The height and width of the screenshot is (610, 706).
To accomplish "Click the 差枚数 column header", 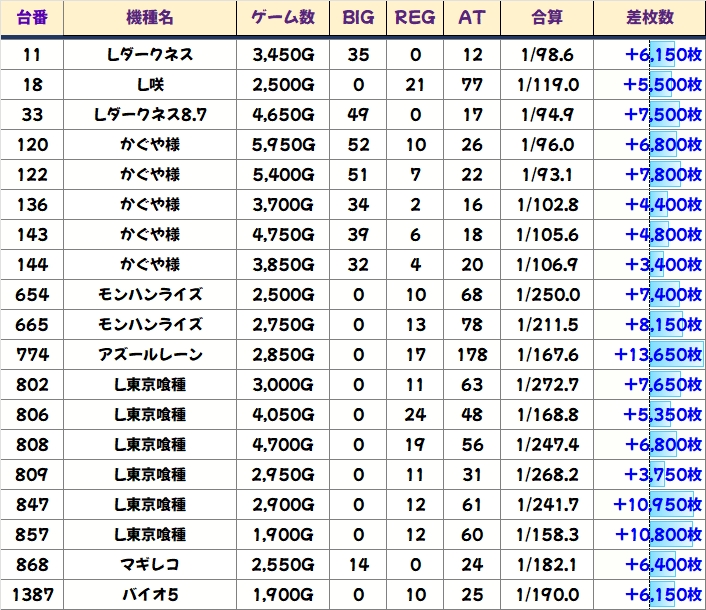I will (x=648, y=18).
